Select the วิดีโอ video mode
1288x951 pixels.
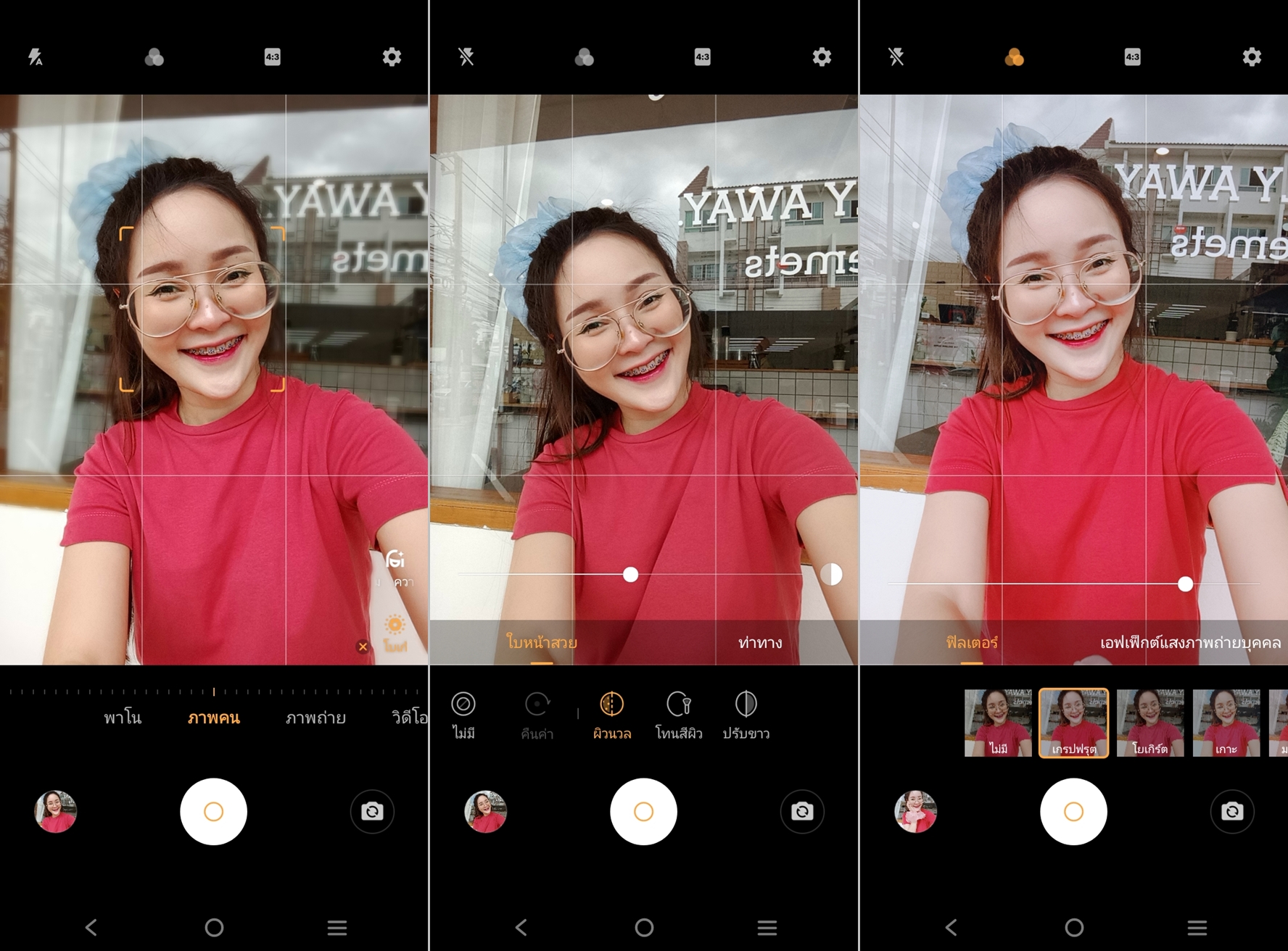410,718
